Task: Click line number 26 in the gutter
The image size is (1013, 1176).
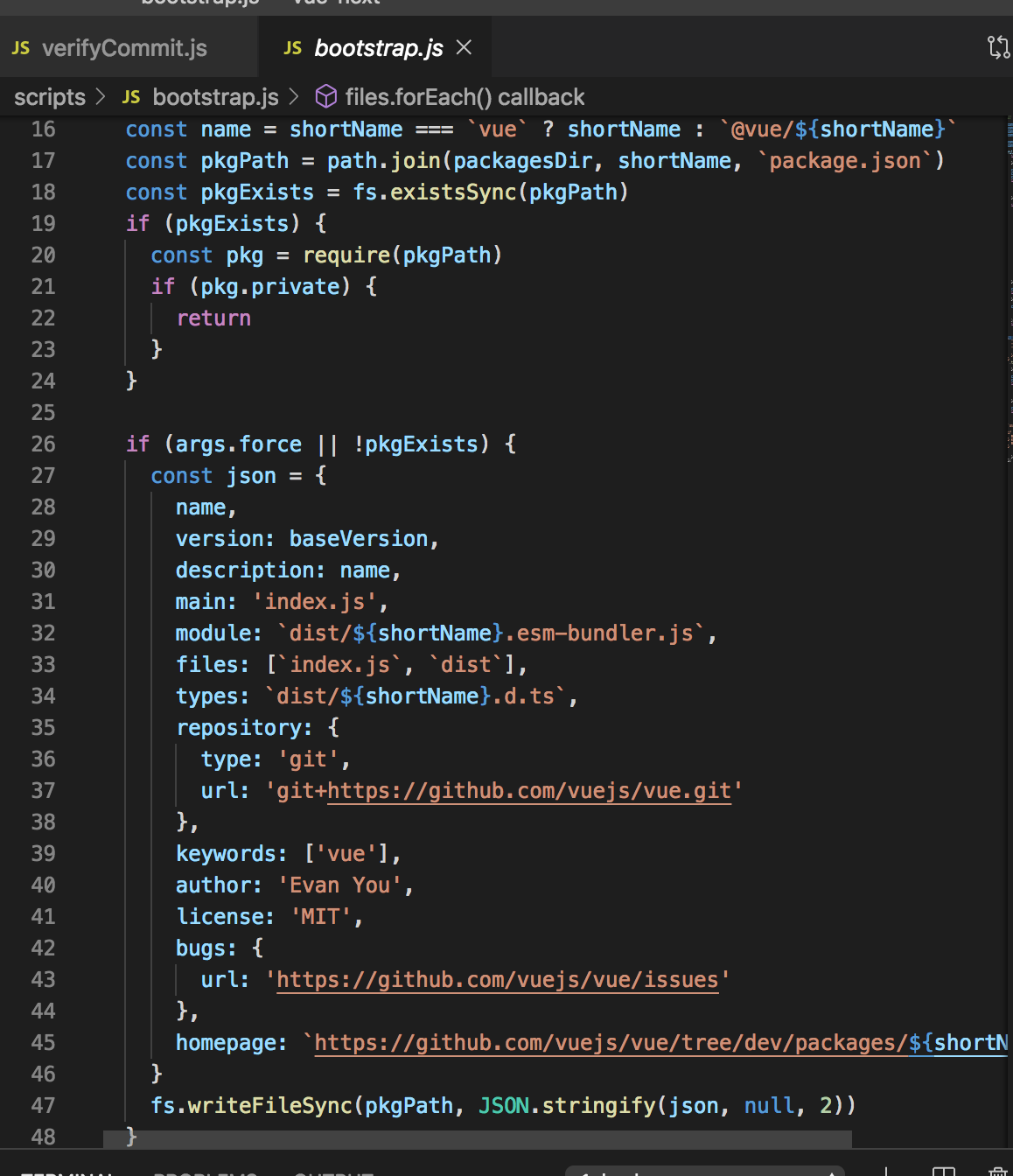Action: point(44,444)
